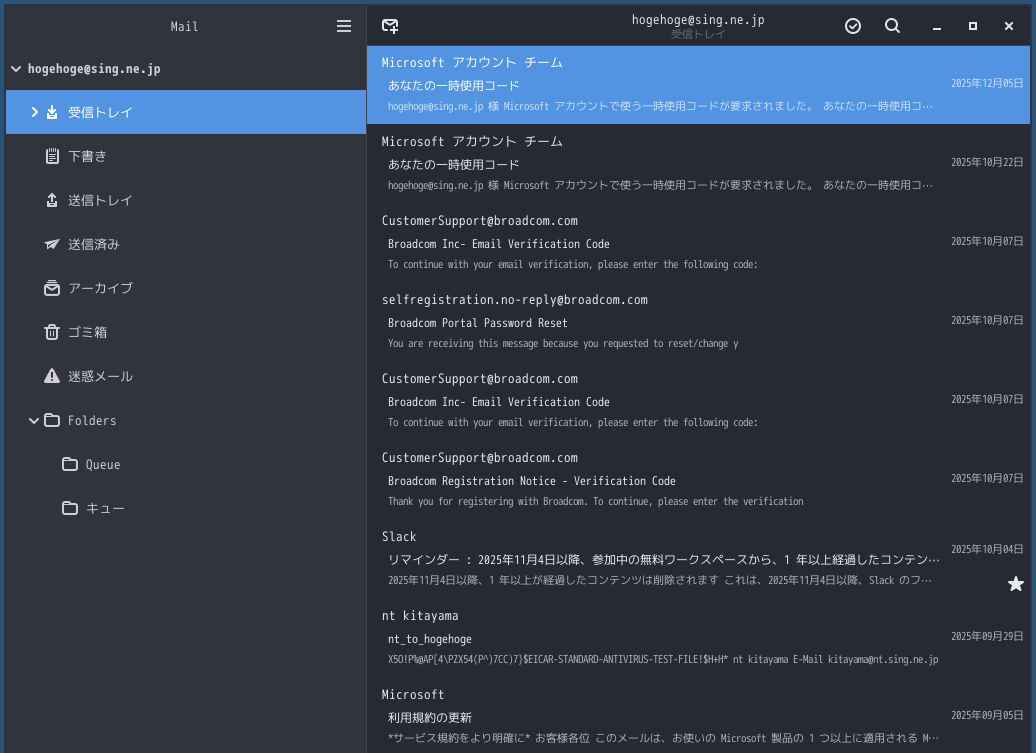Viewport: 1036px width, 753px height.
Task: Click the アーカイブ archive icon
Action: point(52,288)
